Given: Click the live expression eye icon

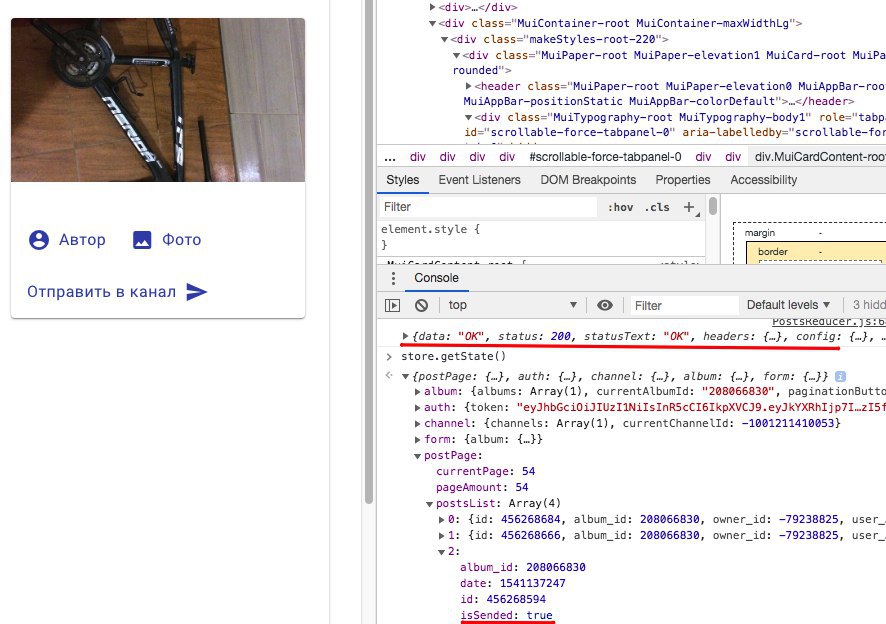Looking at the screenshot, I should (x=605, y=305).
